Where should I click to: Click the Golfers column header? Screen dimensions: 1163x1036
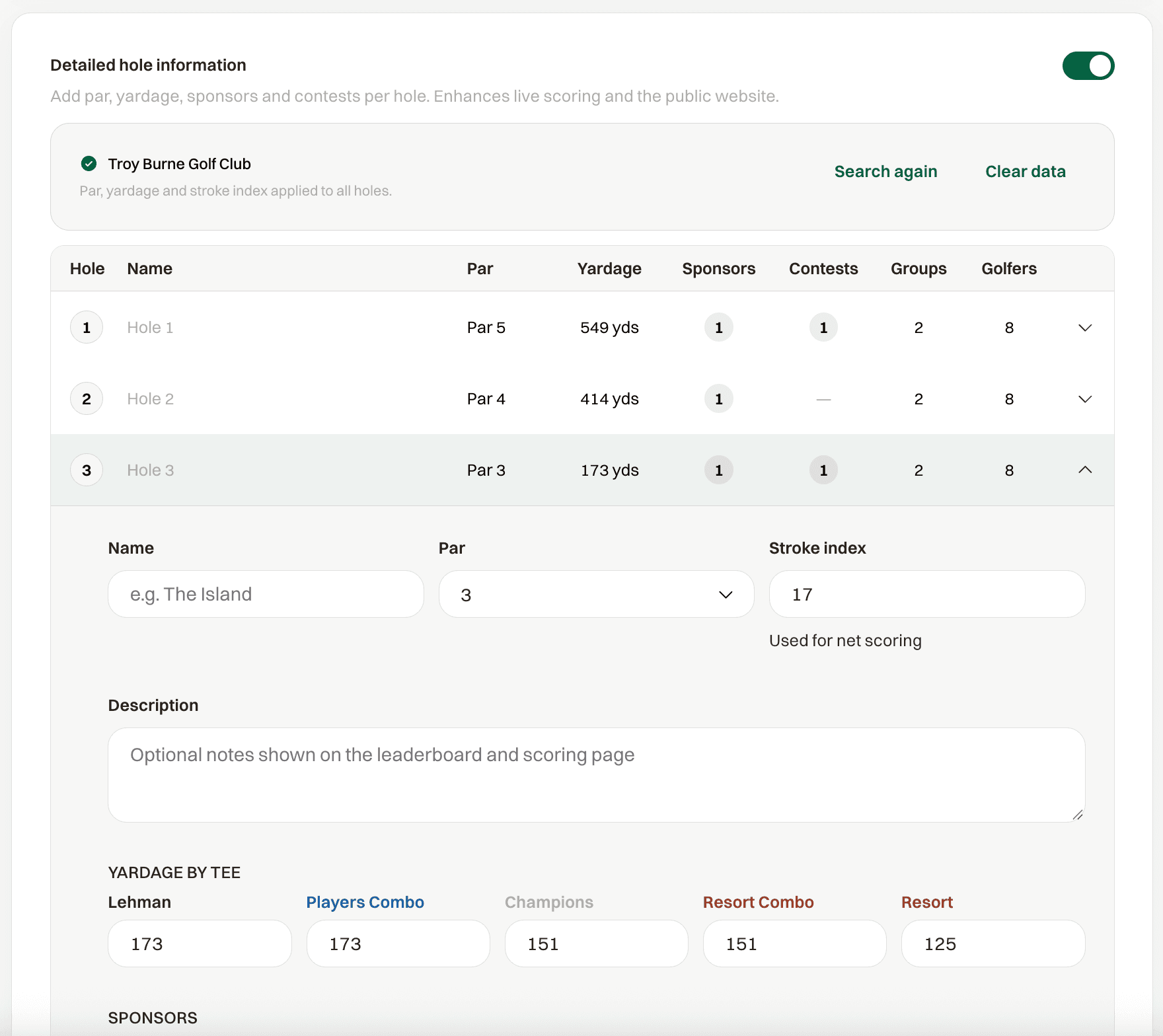point(1009,269)
